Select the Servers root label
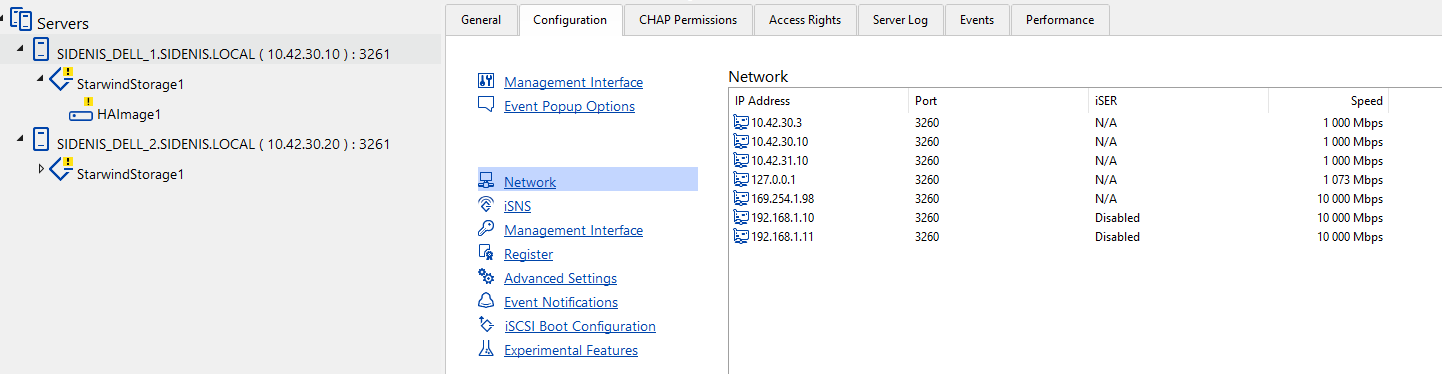The height and width of the screenshot is (374, 1442). click(x=62, y=23)
